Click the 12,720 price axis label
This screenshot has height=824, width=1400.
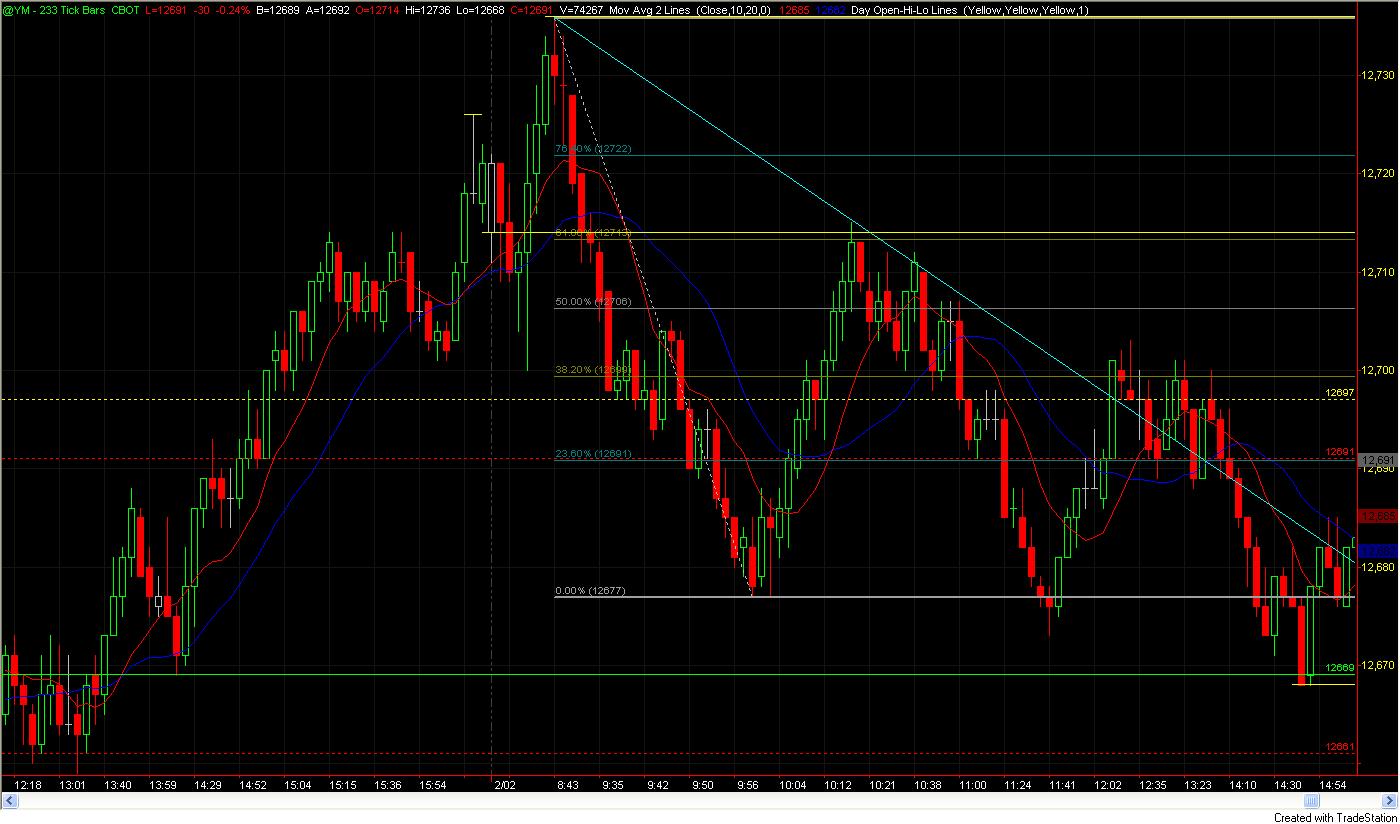click(x=1377, y=173)
